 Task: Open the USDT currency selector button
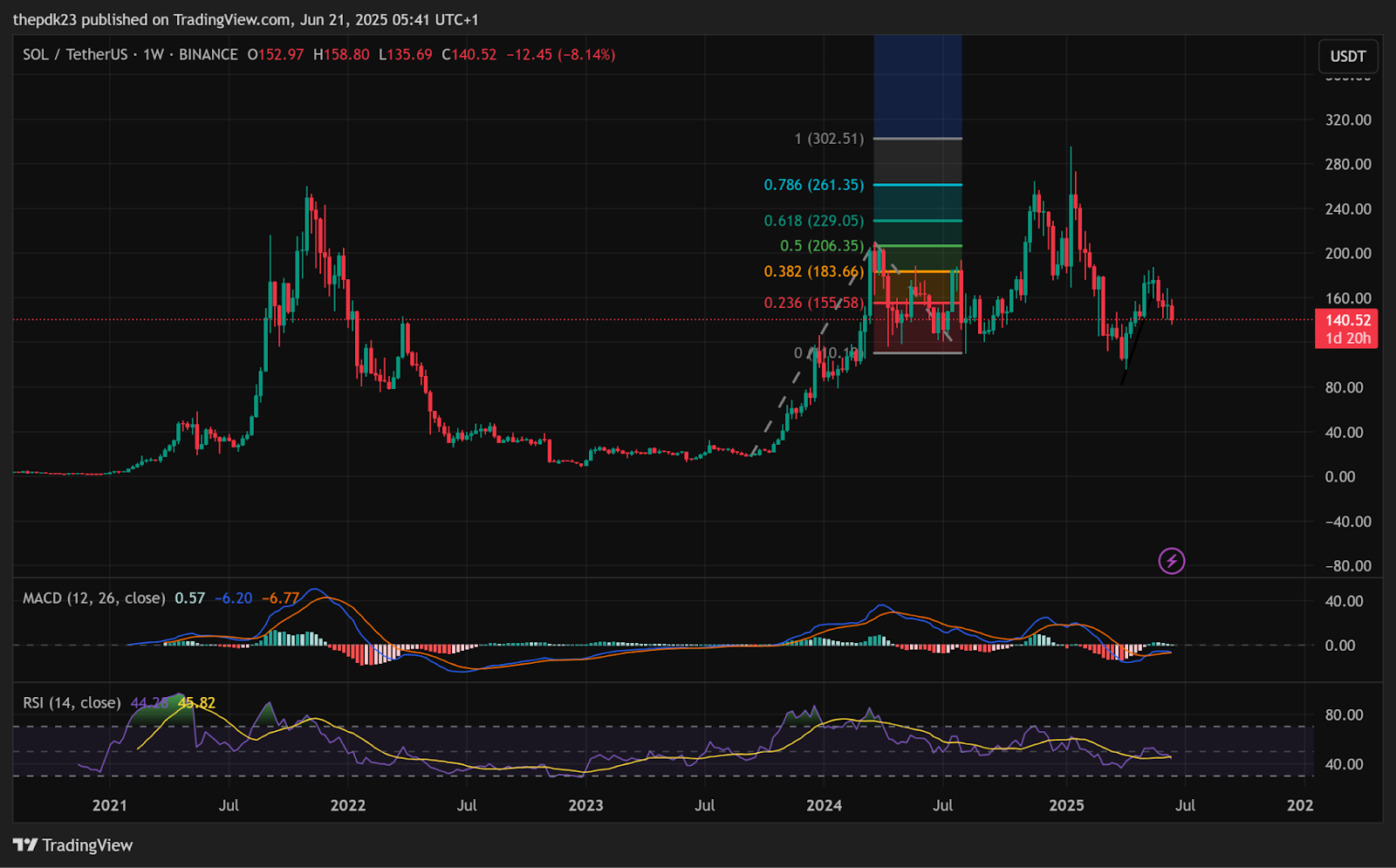1348,56
